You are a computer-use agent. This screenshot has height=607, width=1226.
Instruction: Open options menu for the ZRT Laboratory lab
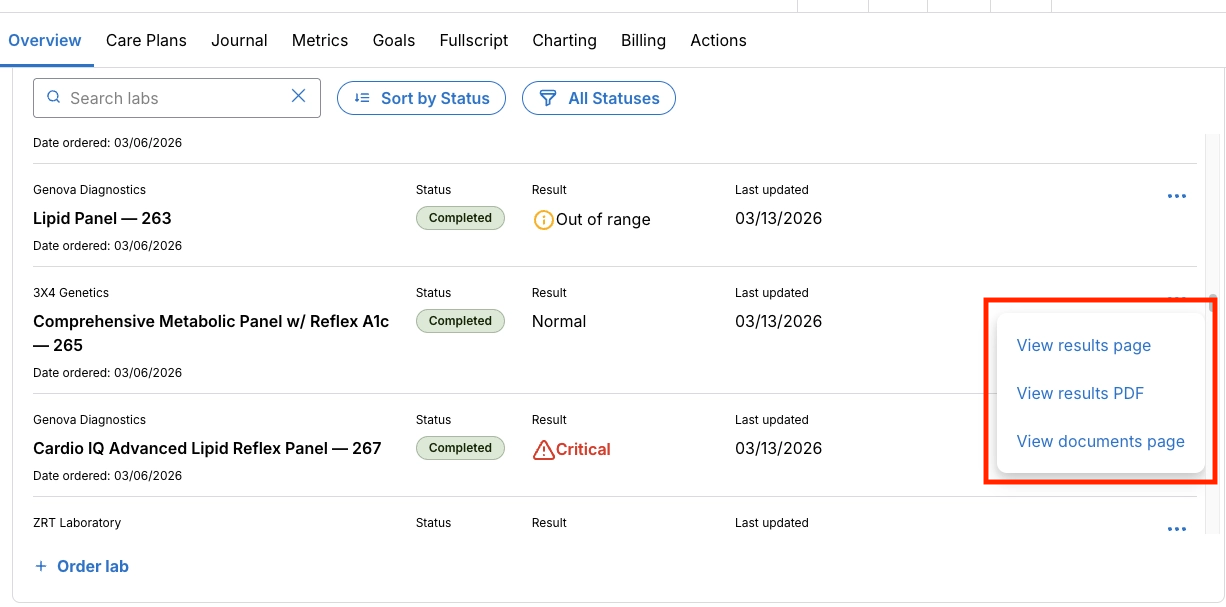click(x=1176, y=529)
